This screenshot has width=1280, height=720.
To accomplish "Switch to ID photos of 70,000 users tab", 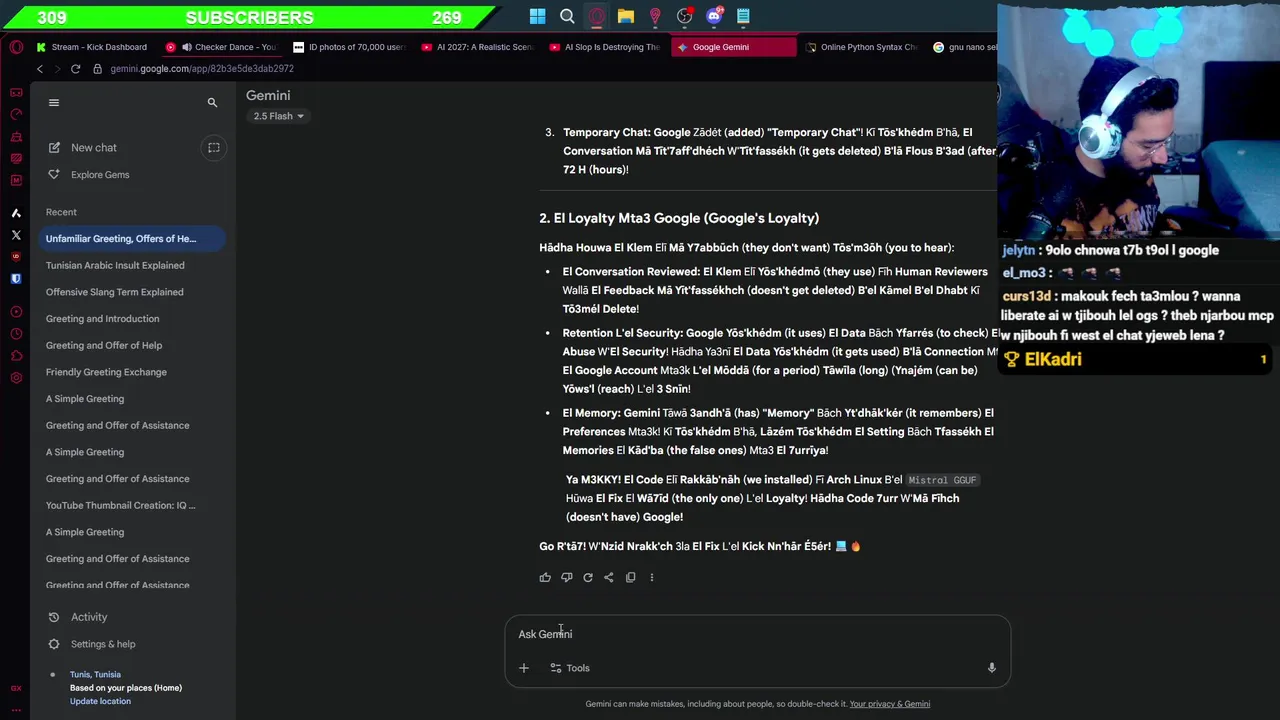I will point(350,47).
